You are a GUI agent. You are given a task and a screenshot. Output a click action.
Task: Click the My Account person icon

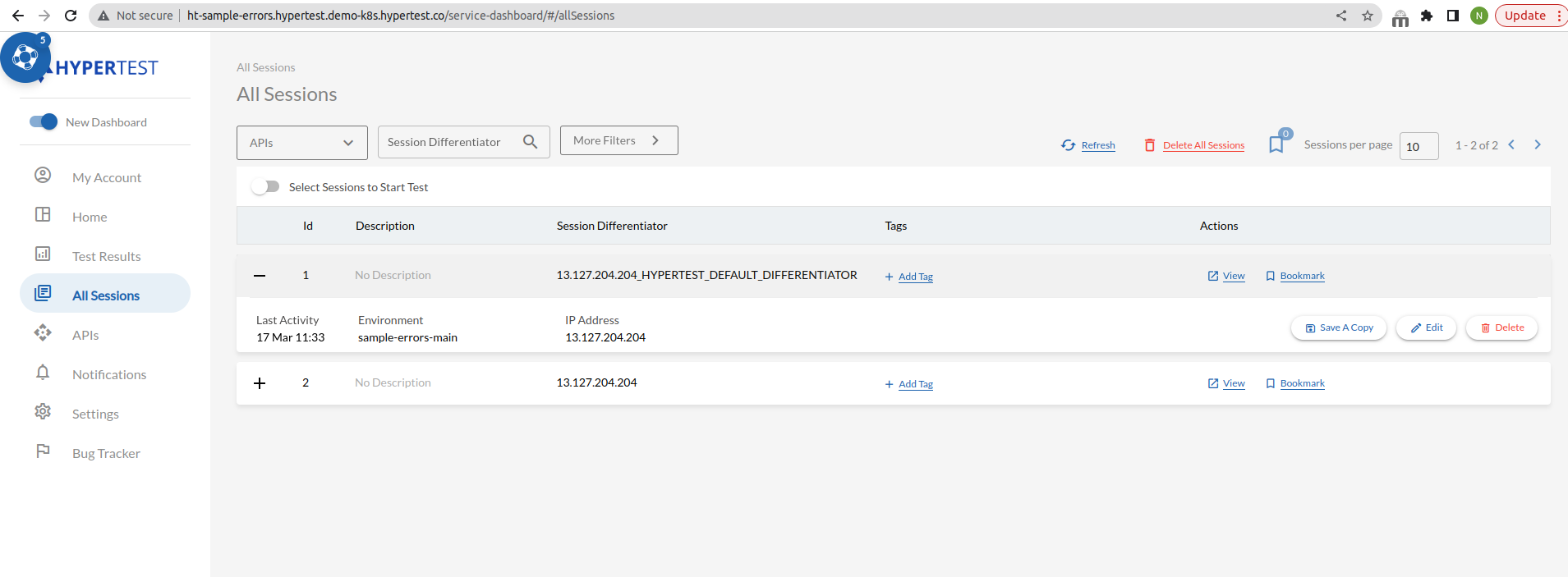point(43,175)
